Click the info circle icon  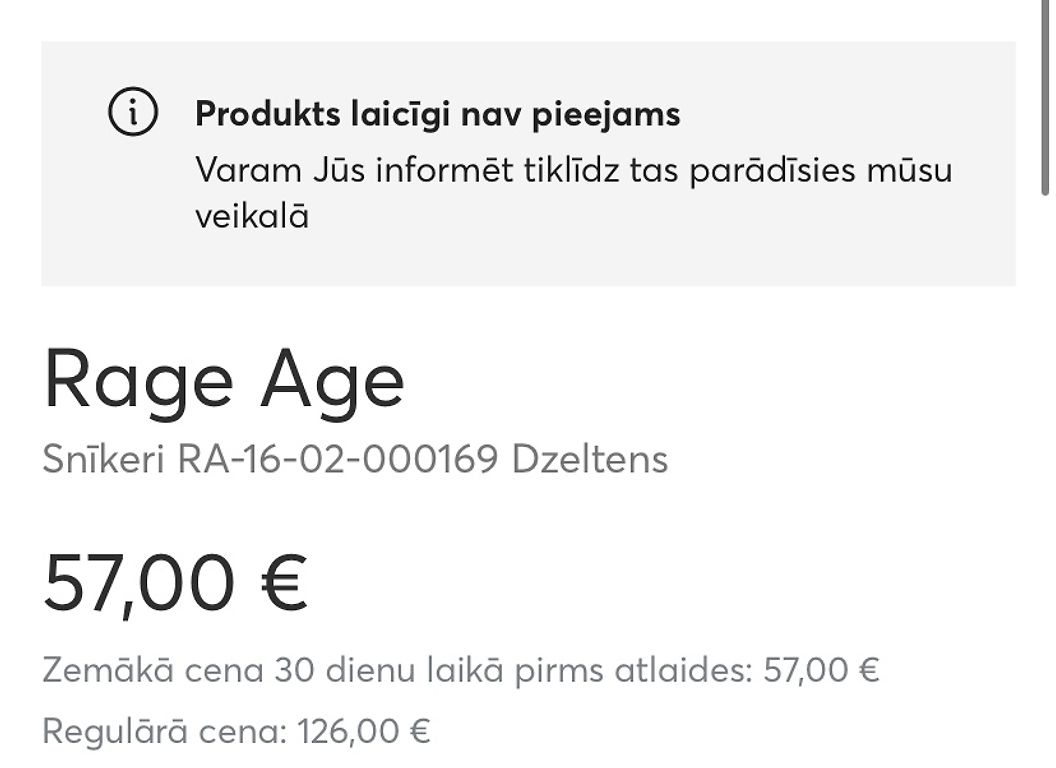tap(133, 111)
